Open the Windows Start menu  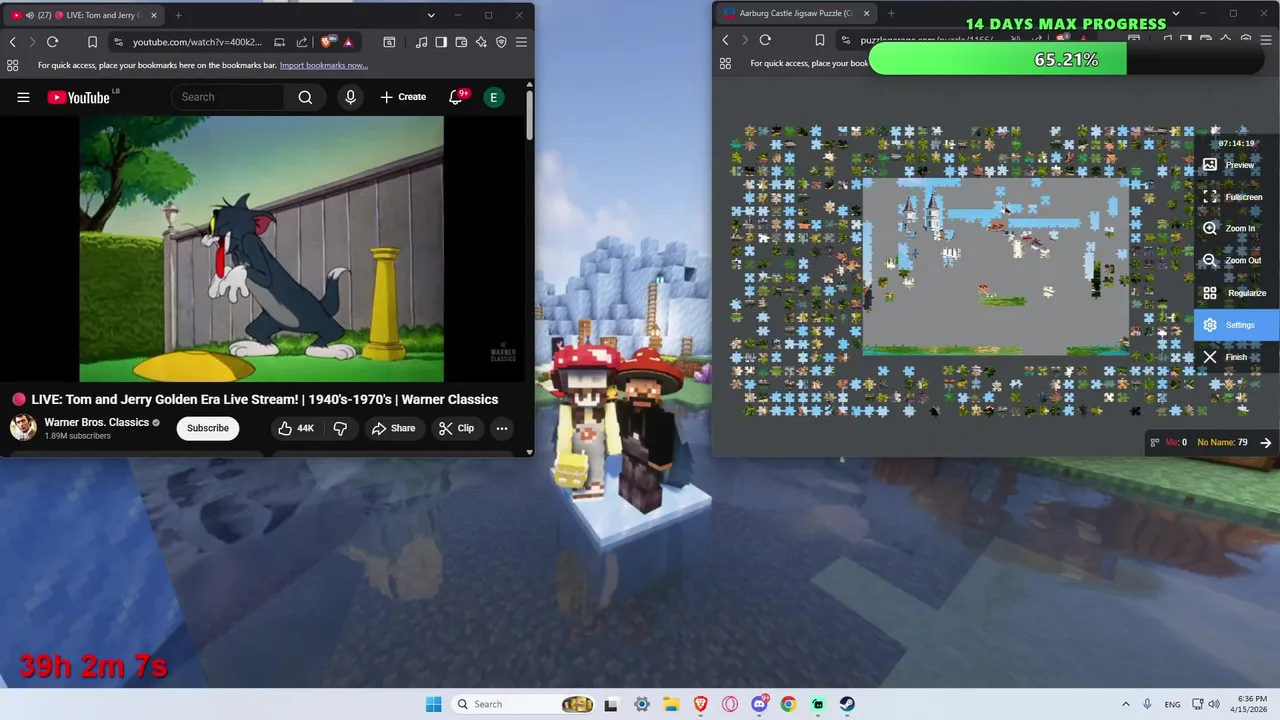[433, 704]
